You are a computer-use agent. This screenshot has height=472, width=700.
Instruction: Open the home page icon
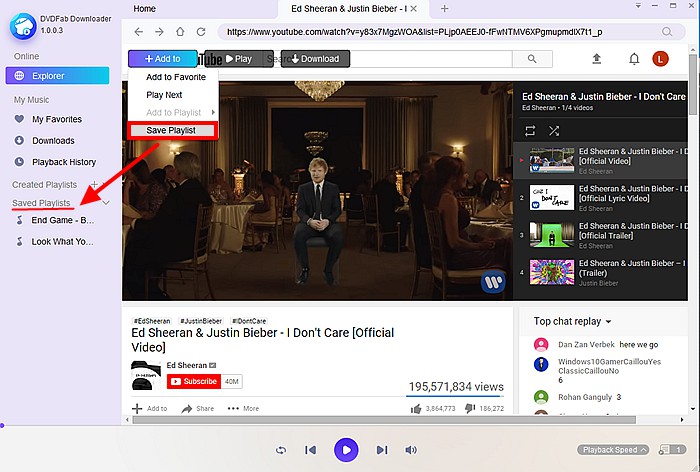pos(180,32)
